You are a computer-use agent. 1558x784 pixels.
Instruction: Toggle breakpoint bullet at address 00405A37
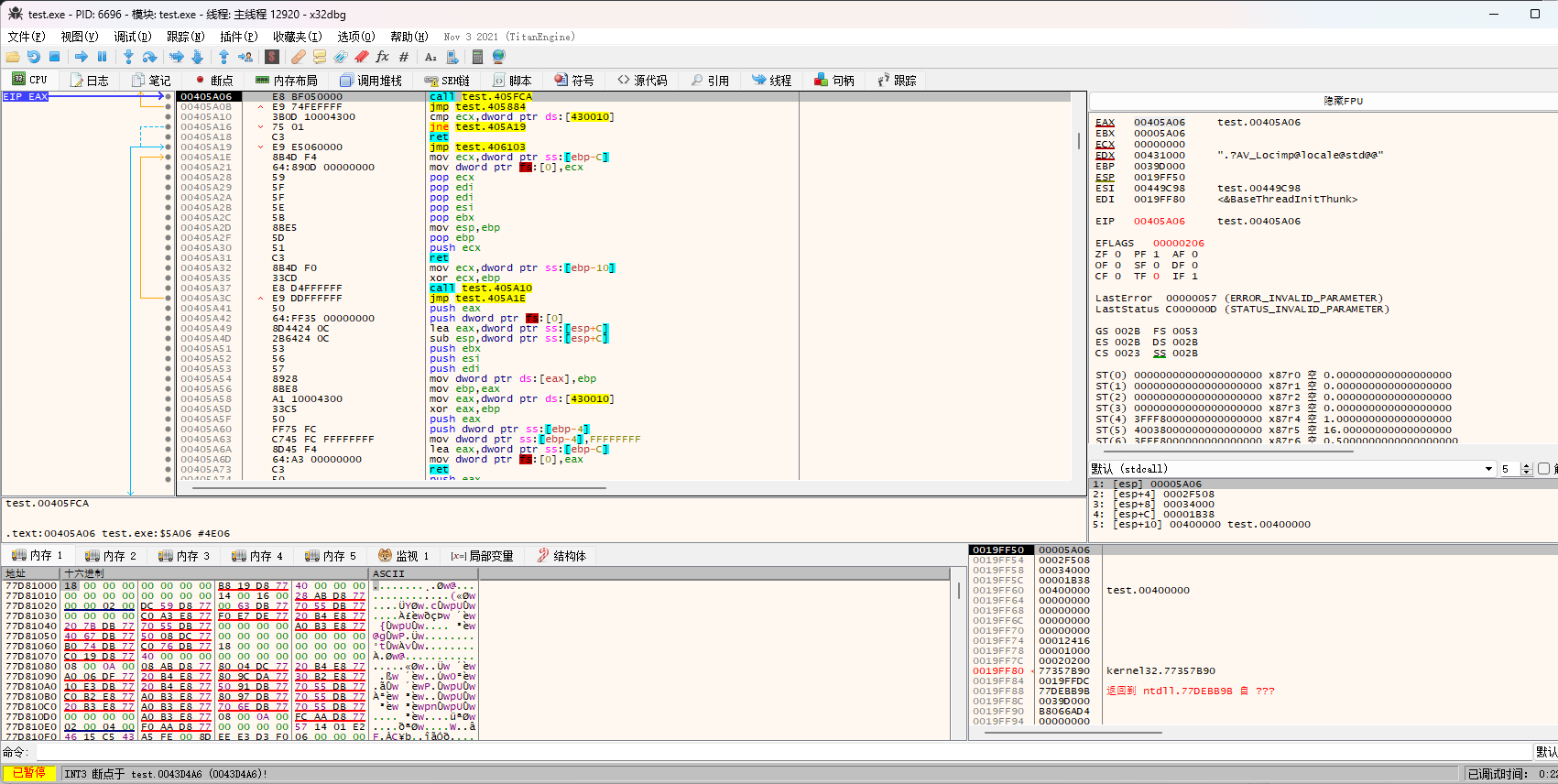pos(168,288)
